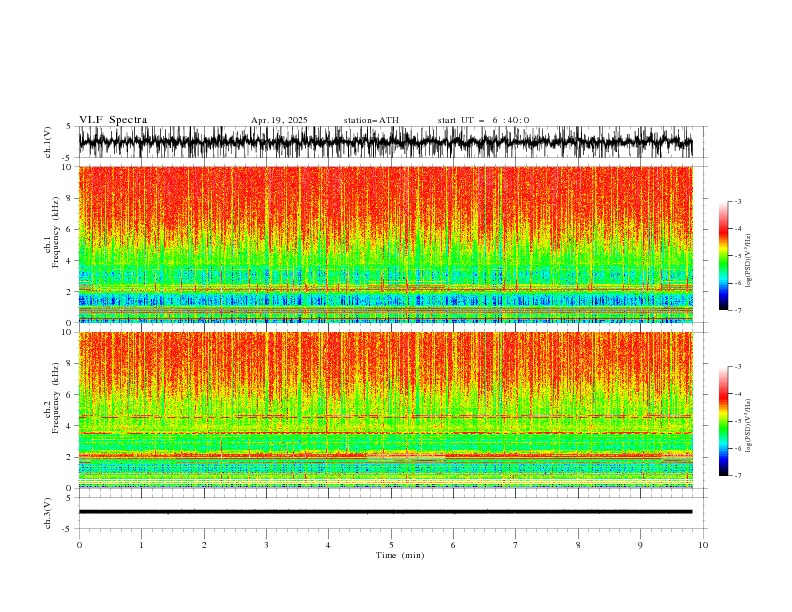Click the "-5" volt tick of ch.1 waveform

(x=67, y=158)
